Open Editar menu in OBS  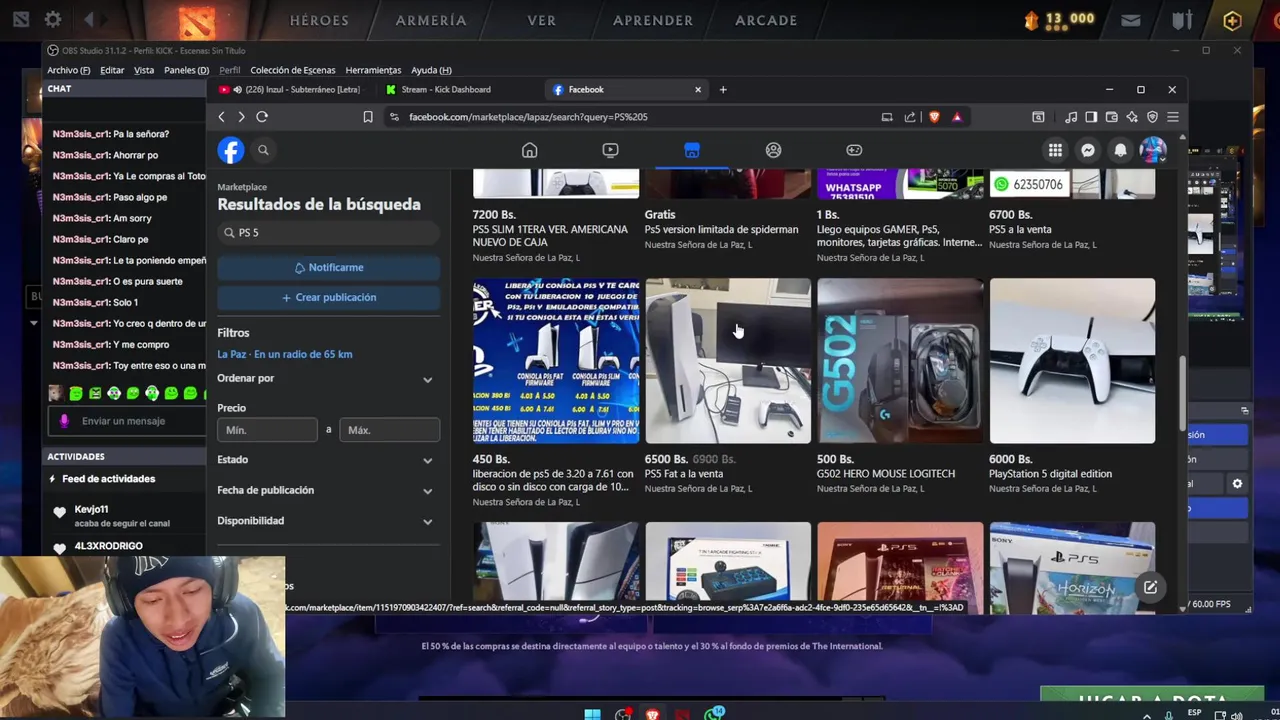point(112,70)
